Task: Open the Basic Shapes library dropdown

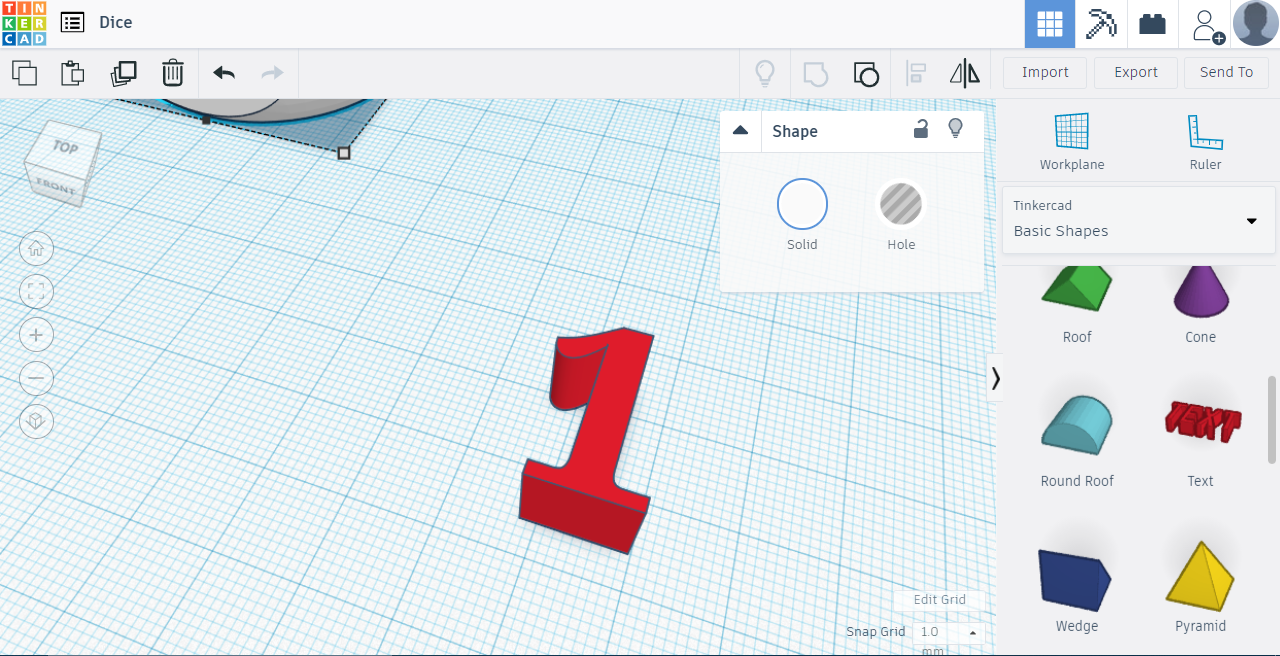Action: pos(1139,219)
